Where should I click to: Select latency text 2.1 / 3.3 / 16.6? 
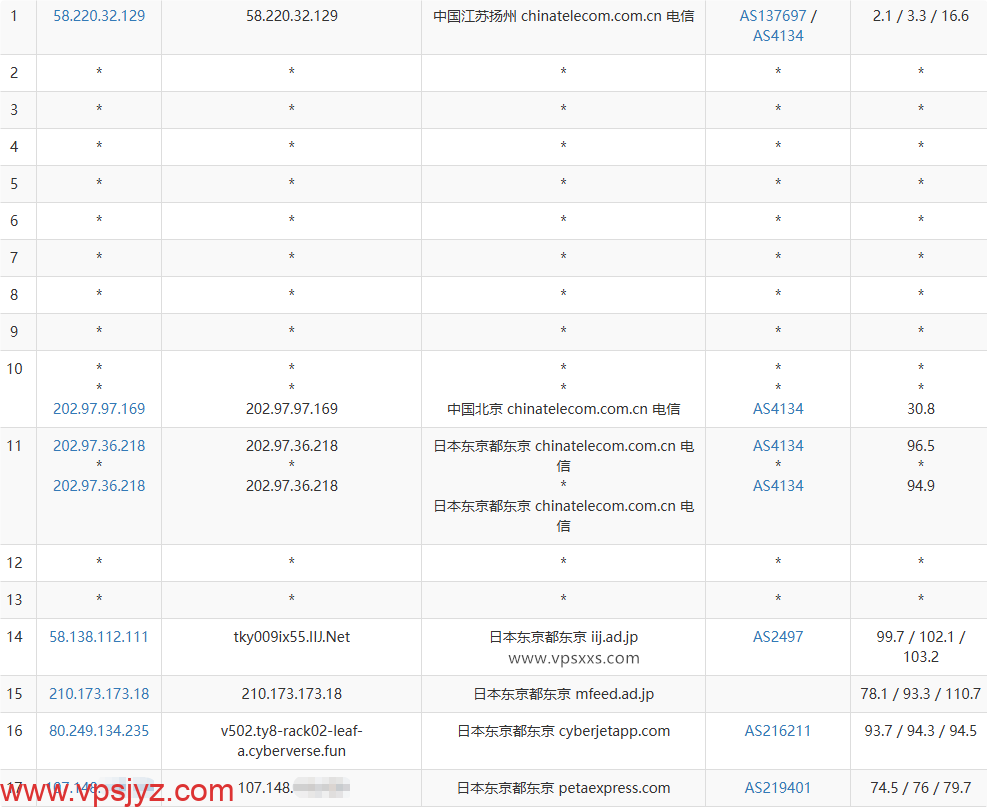920,16
